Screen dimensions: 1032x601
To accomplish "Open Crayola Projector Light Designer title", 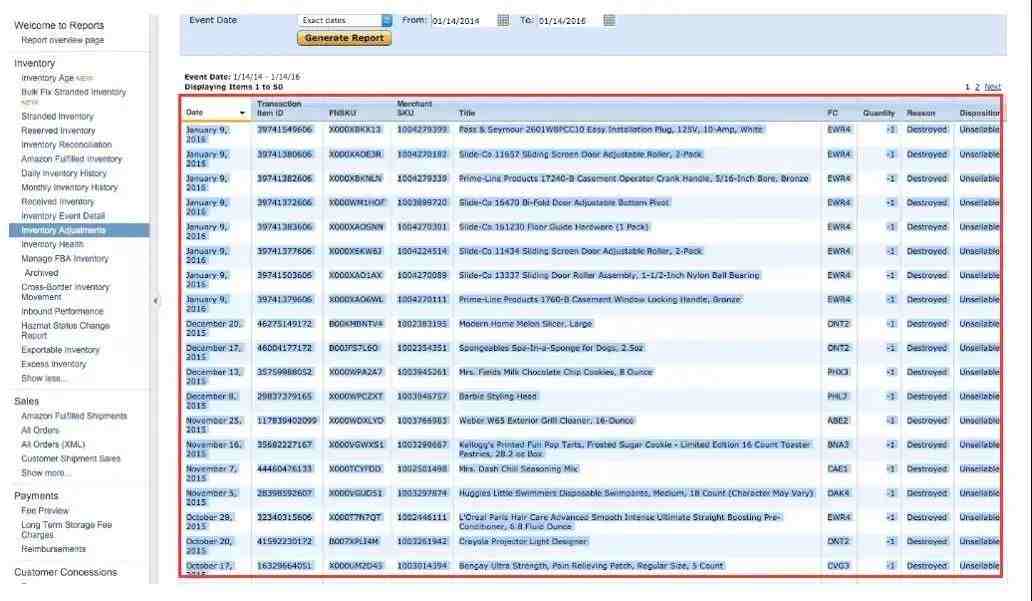I will coord(523,542).
